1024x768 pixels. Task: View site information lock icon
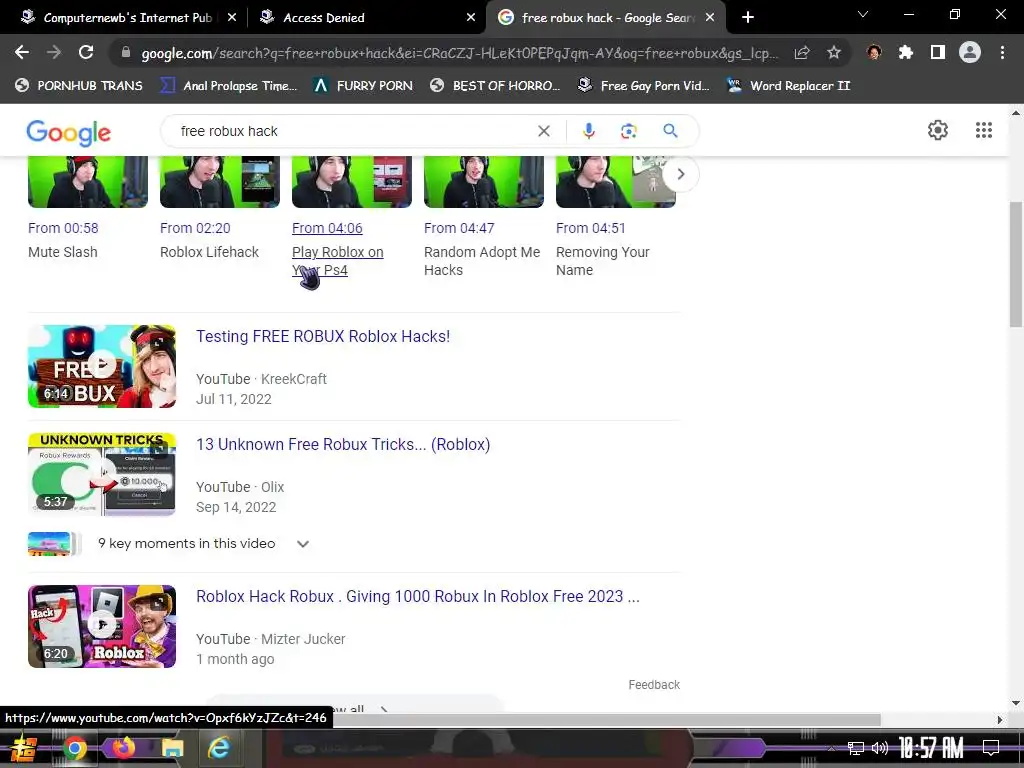[126, 53]
